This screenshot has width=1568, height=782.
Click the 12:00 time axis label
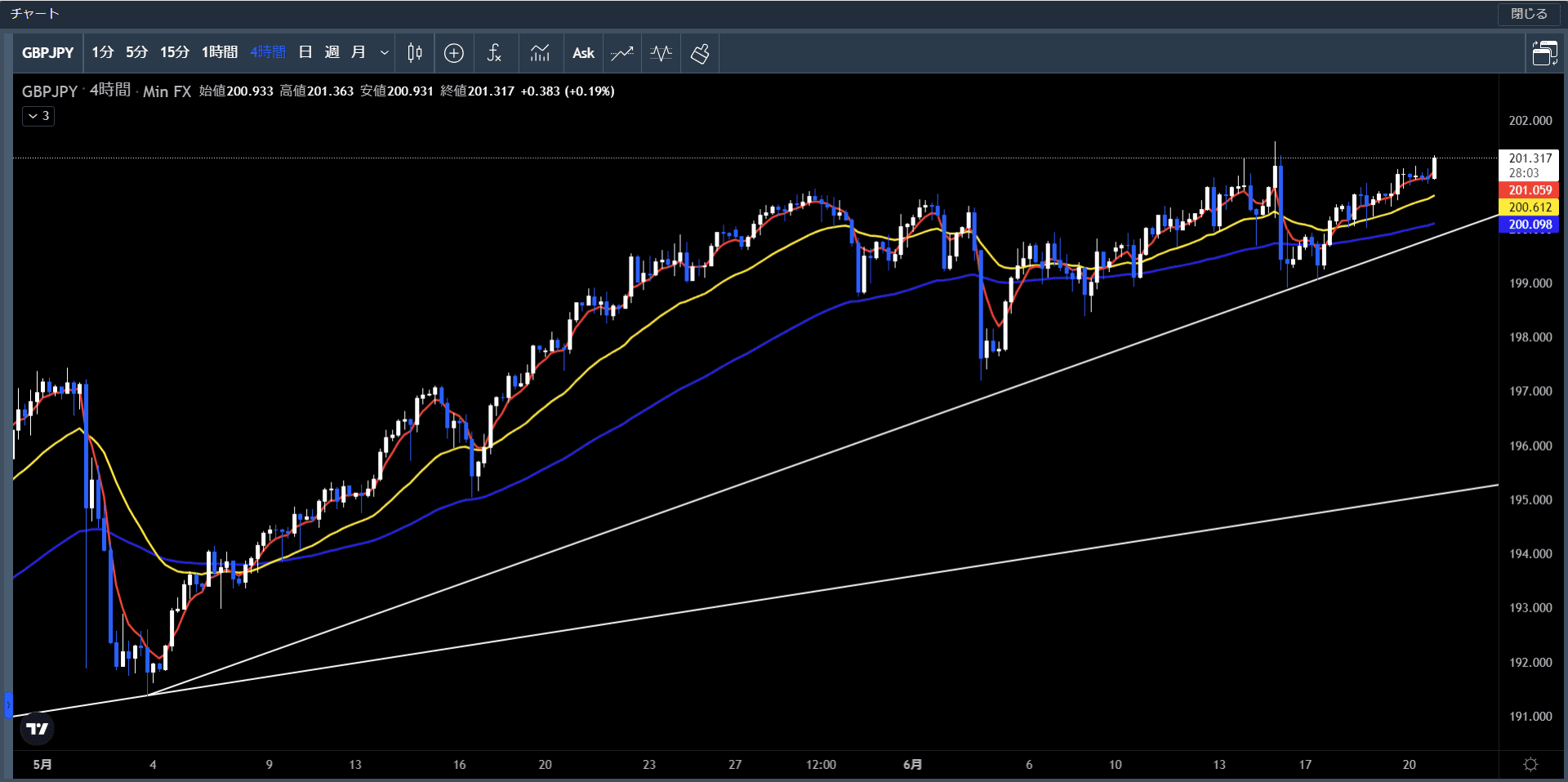click(821, 765)
